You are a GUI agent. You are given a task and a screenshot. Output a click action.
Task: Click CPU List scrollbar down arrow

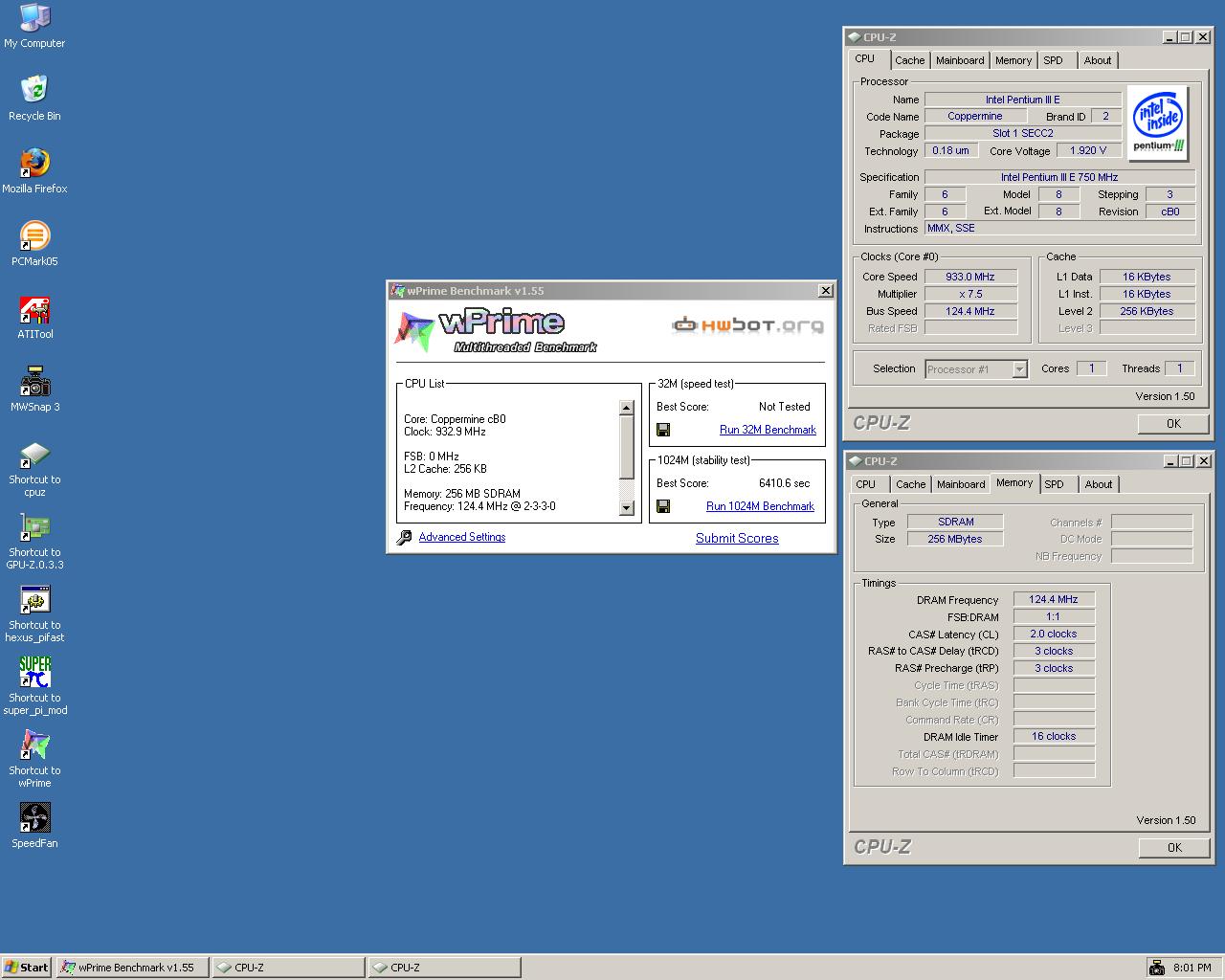(626, 507)
